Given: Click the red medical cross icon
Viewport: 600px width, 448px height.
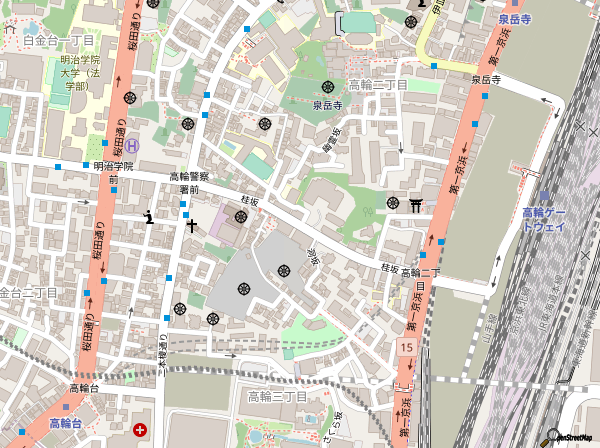Looking at the screenshot, I should click(x=139, y=430).
